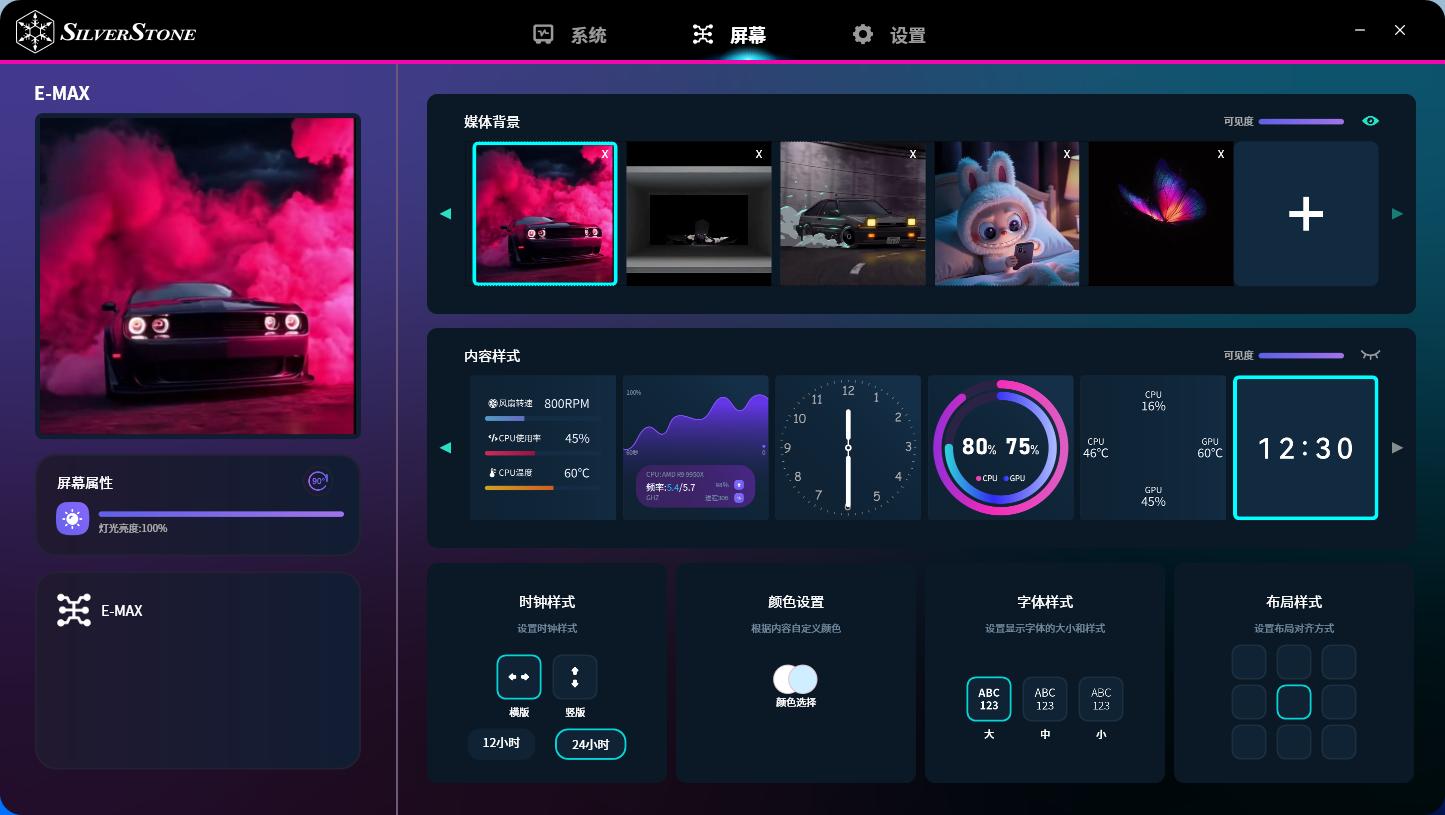Screen dimensions: 1445x815
Task: Select the glowing butterfly background thumbnail
Action: tap(1161, 214)
